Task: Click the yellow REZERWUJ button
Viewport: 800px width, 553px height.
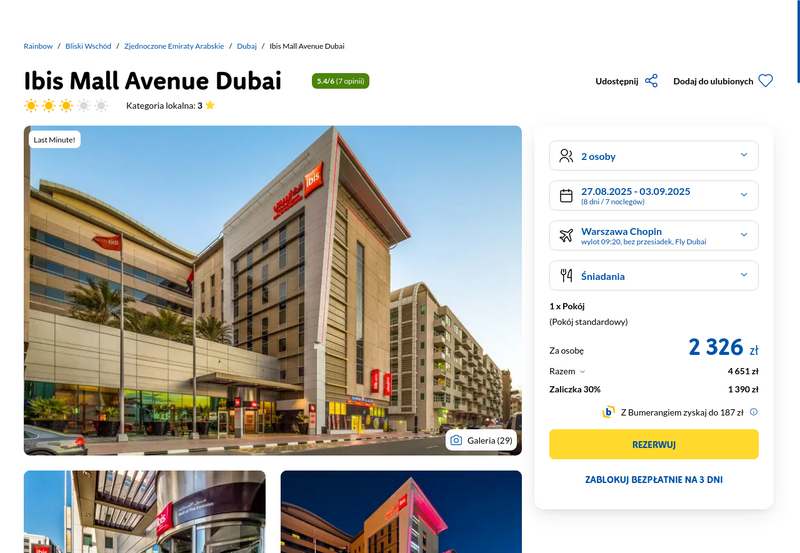Action: pyautogui.click(x=654, y=444)
